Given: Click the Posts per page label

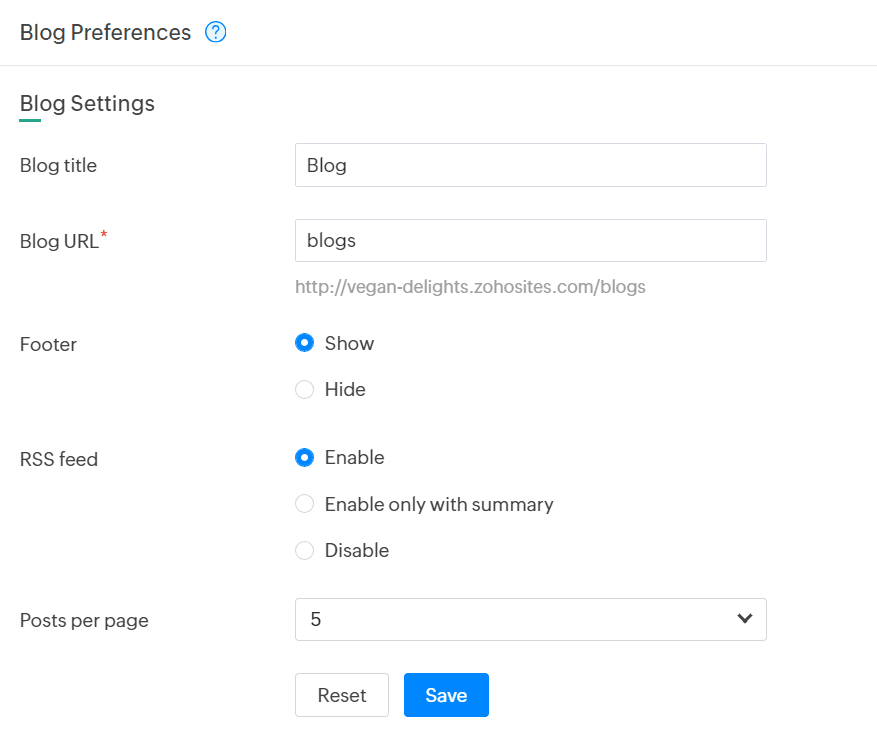Looking at the screenshot, I should coord(84,620).
